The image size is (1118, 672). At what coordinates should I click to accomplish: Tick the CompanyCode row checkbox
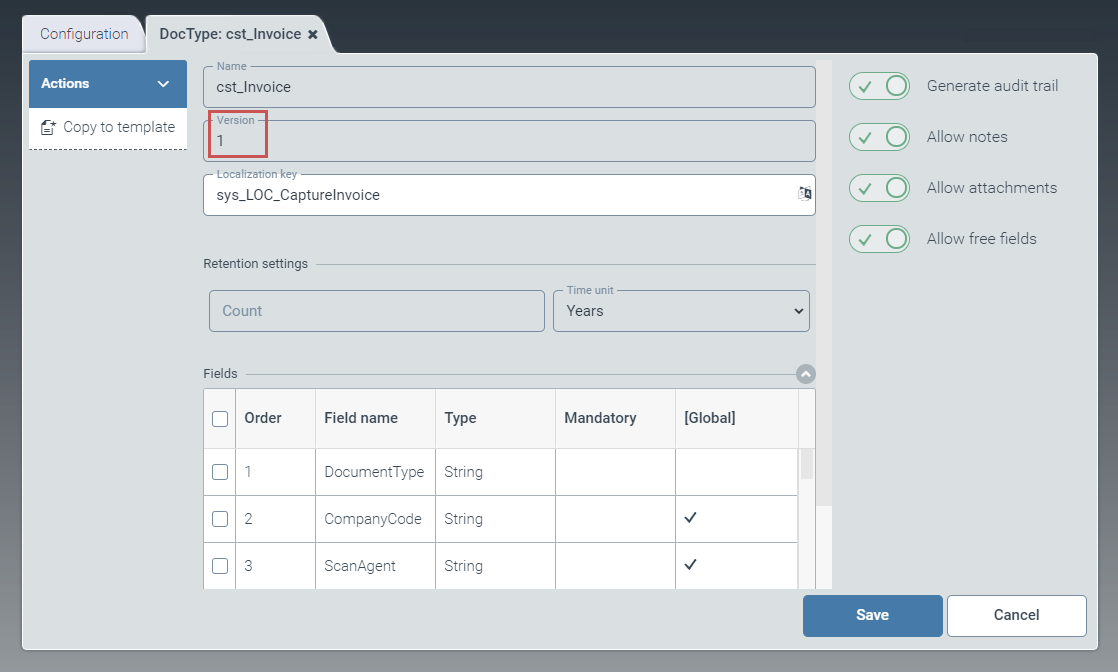[220, 519]
